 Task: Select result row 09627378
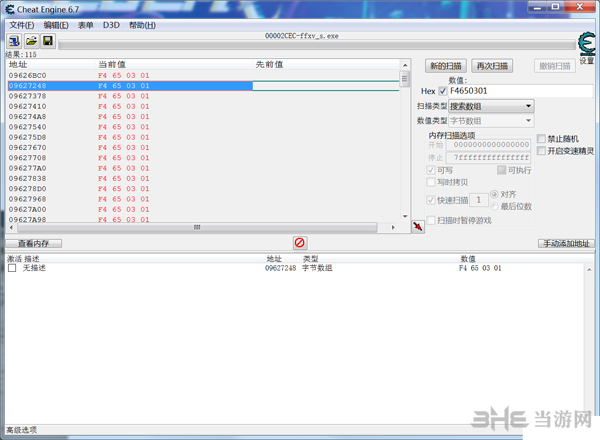click(203, 96)
